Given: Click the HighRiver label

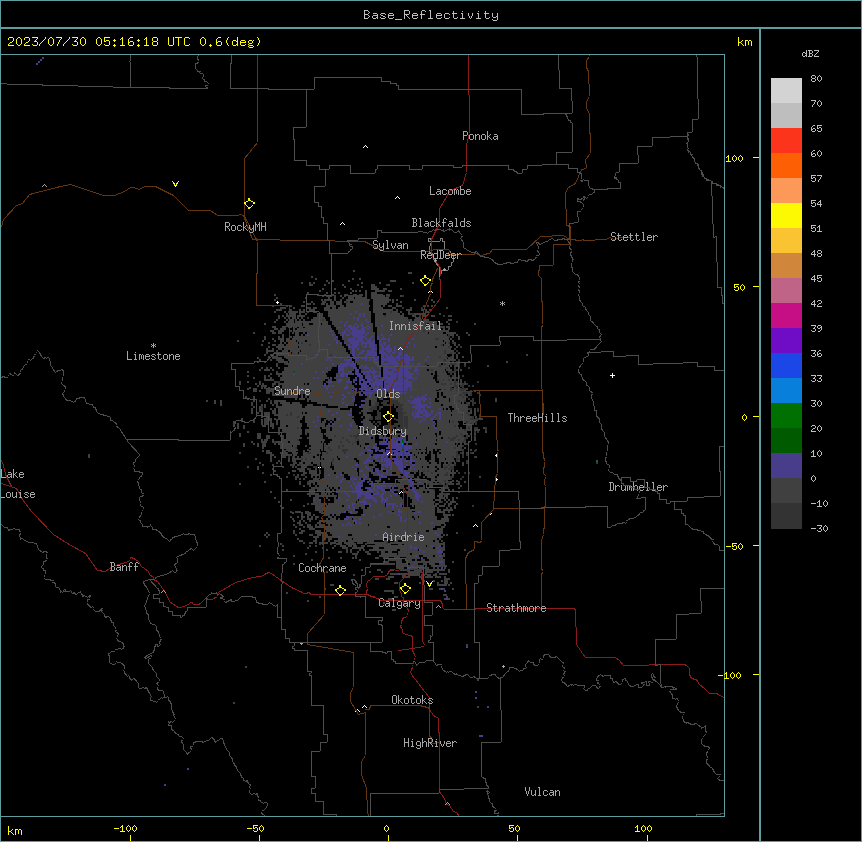Looking at the screenshot, I should [x=430, y=743].
